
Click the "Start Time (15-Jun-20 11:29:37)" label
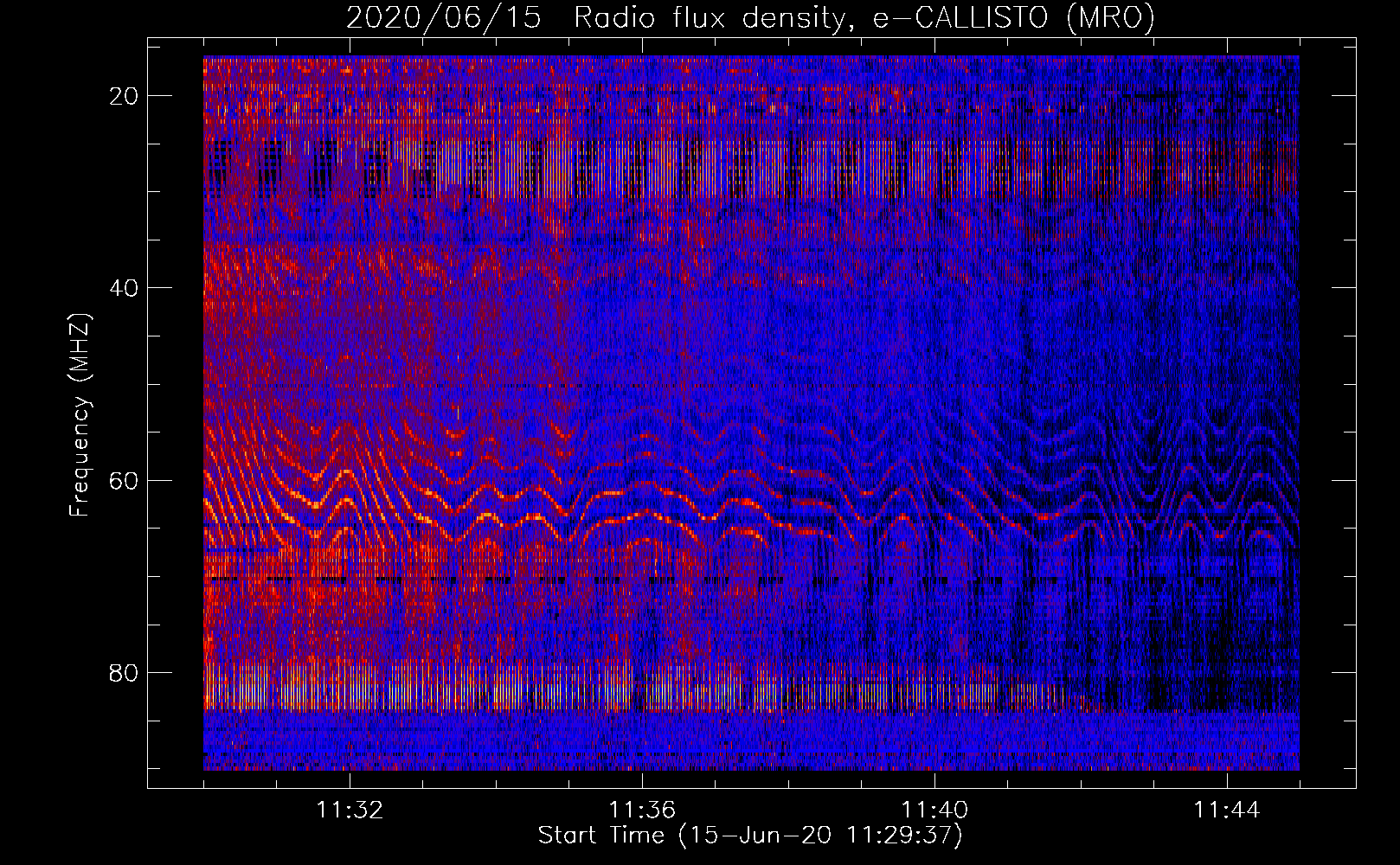pyautogui.click(x=750, y=836)
